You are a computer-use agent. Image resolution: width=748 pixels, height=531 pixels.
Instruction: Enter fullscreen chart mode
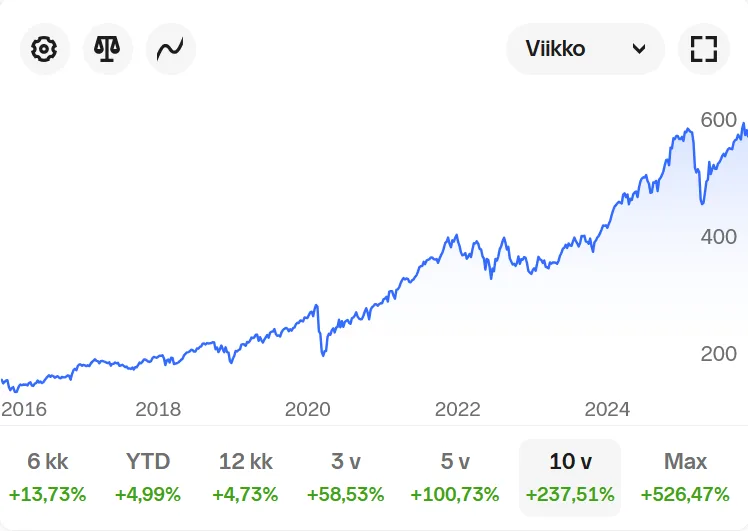pyautogui.click(x=704, y=49)
